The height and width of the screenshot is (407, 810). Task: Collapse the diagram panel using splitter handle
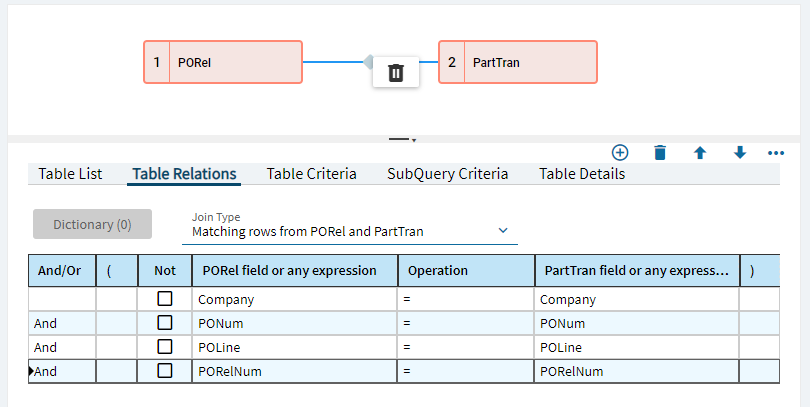[402, 139]
